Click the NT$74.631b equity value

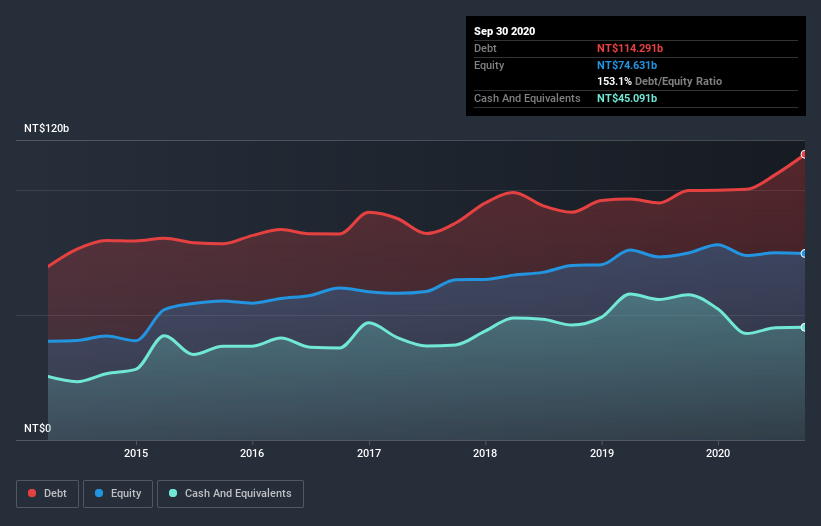tap(627, 65)
